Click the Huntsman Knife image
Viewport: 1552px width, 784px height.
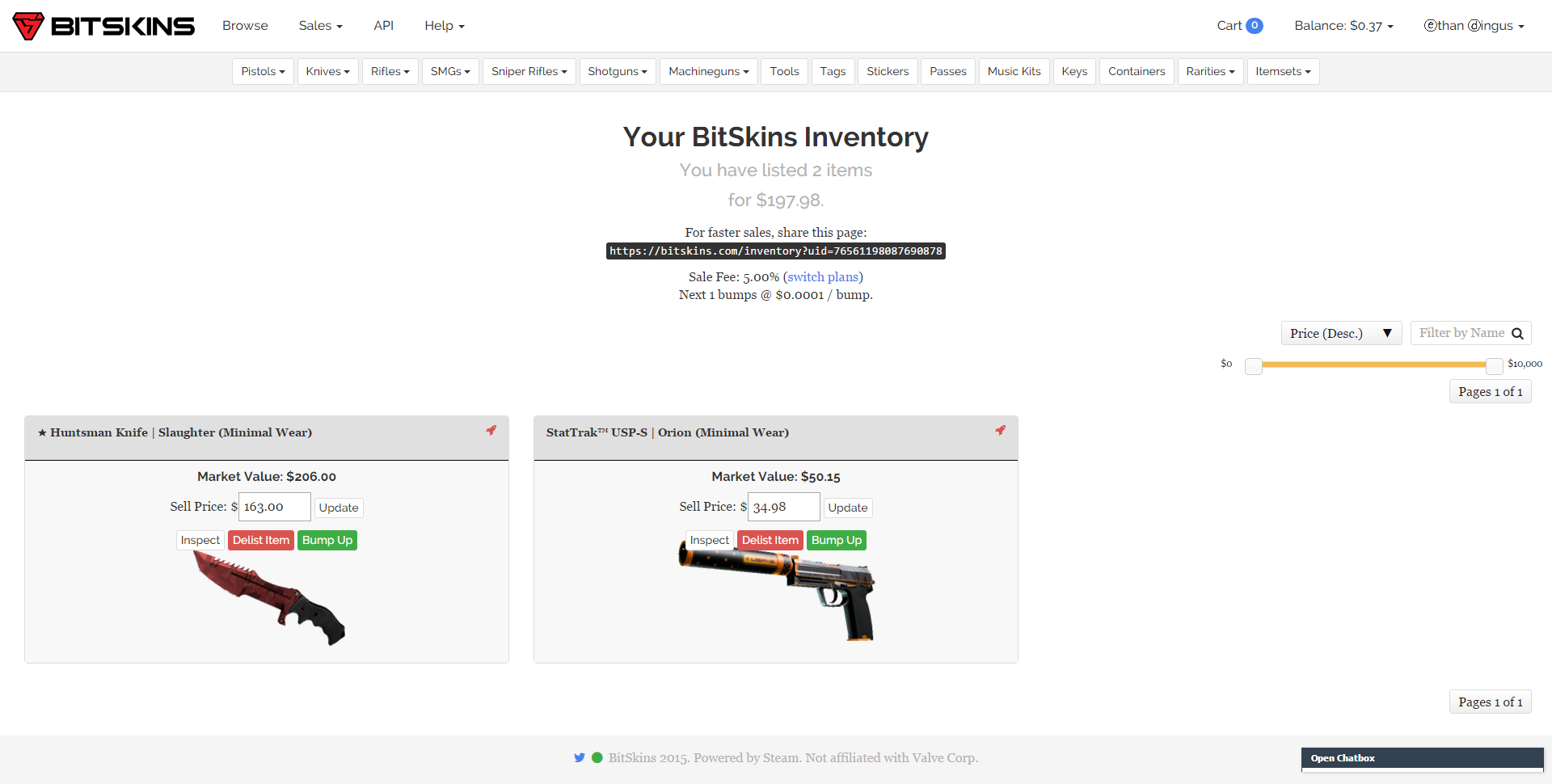[x=269, y=598]
